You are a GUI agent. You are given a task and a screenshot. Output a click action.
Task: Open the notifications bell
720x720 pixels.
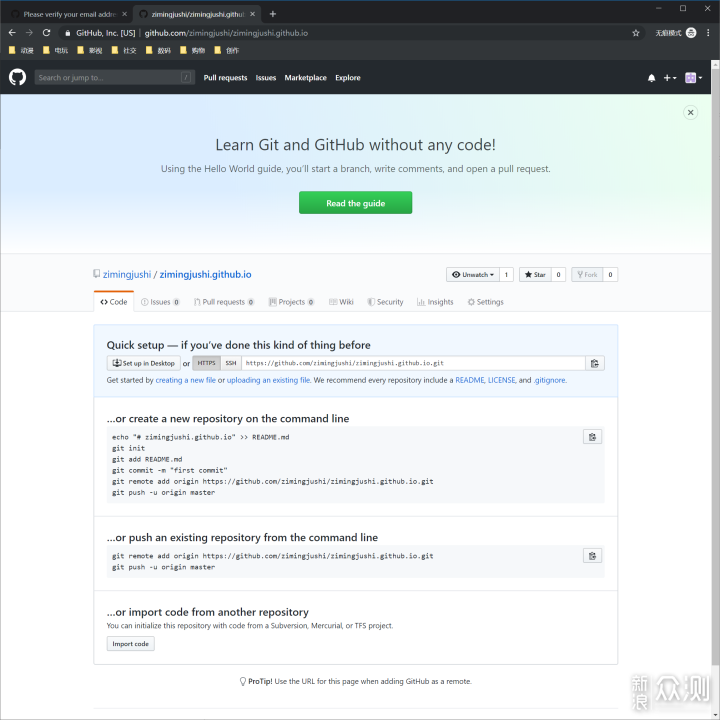(x=652, y=78)
